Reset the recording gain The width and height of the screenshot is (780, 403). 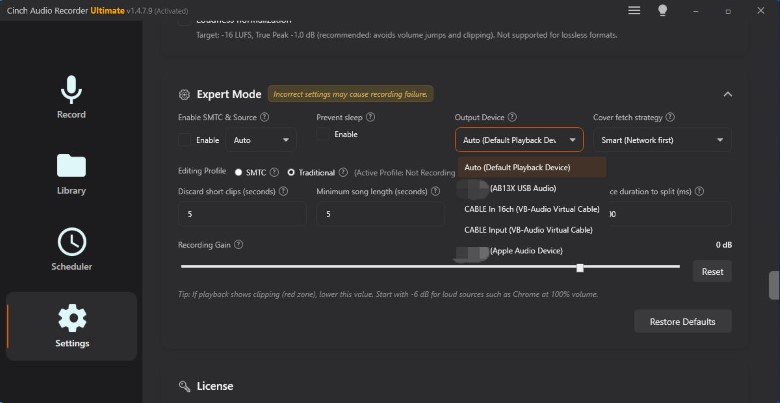pos(712,272)
